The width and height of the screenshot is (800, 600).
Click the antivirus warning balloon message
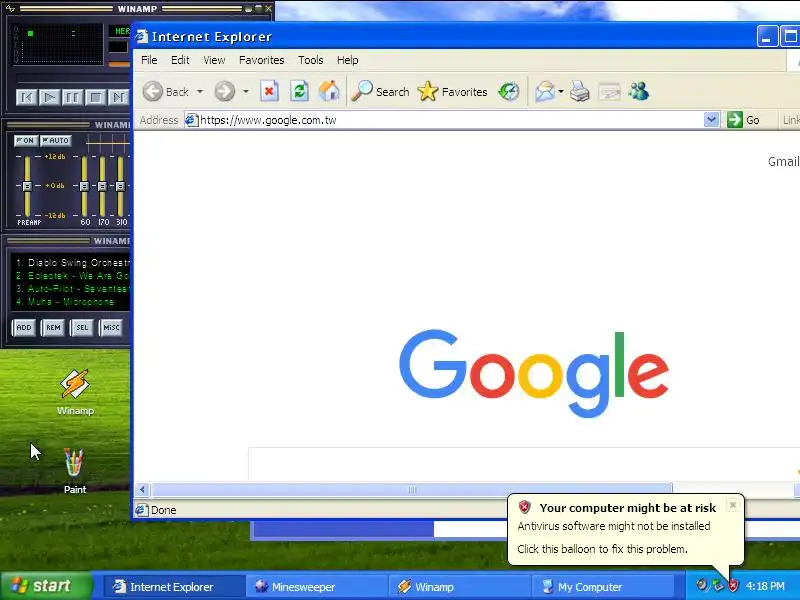tap(626, 530)
